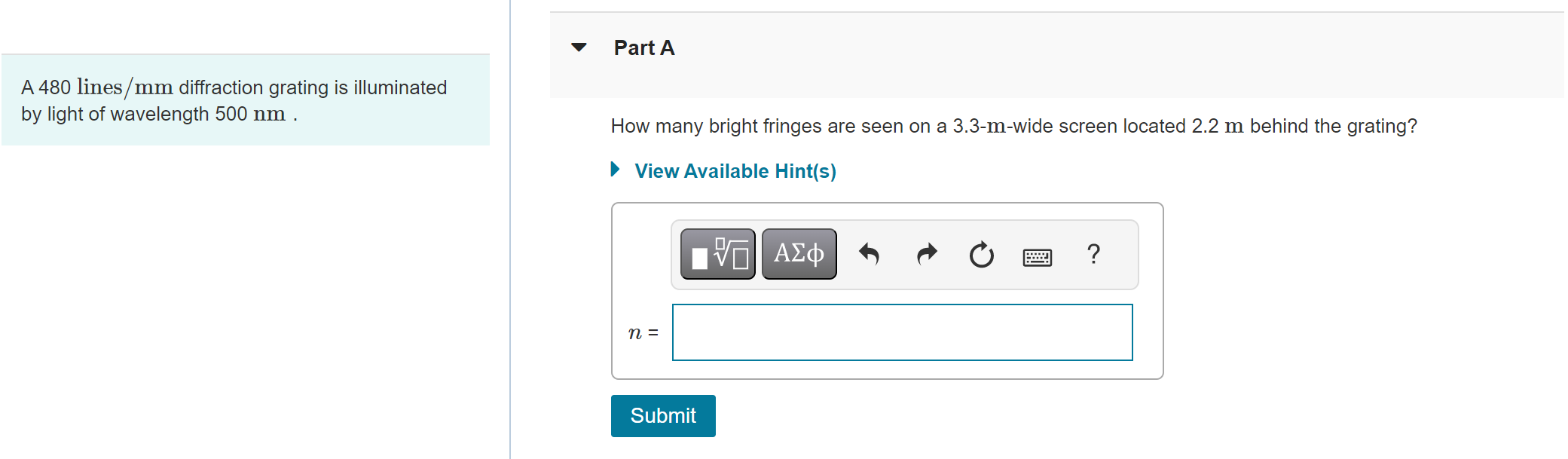
Task: Select the Part A header
Action: 644,47
